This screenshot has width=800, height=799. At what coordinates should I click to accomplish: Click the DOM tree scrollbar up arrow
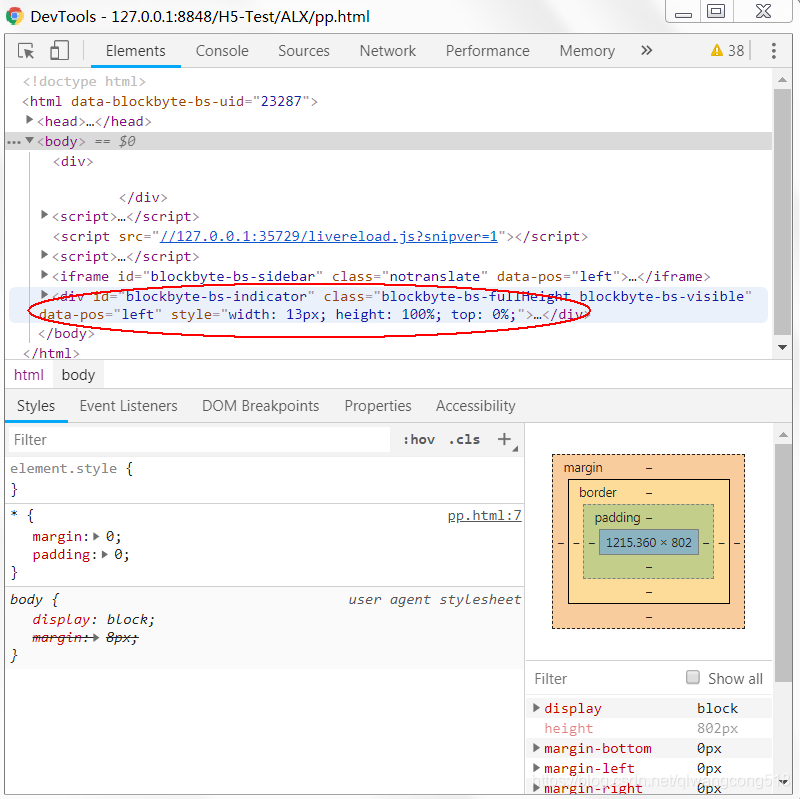[782, 79]
